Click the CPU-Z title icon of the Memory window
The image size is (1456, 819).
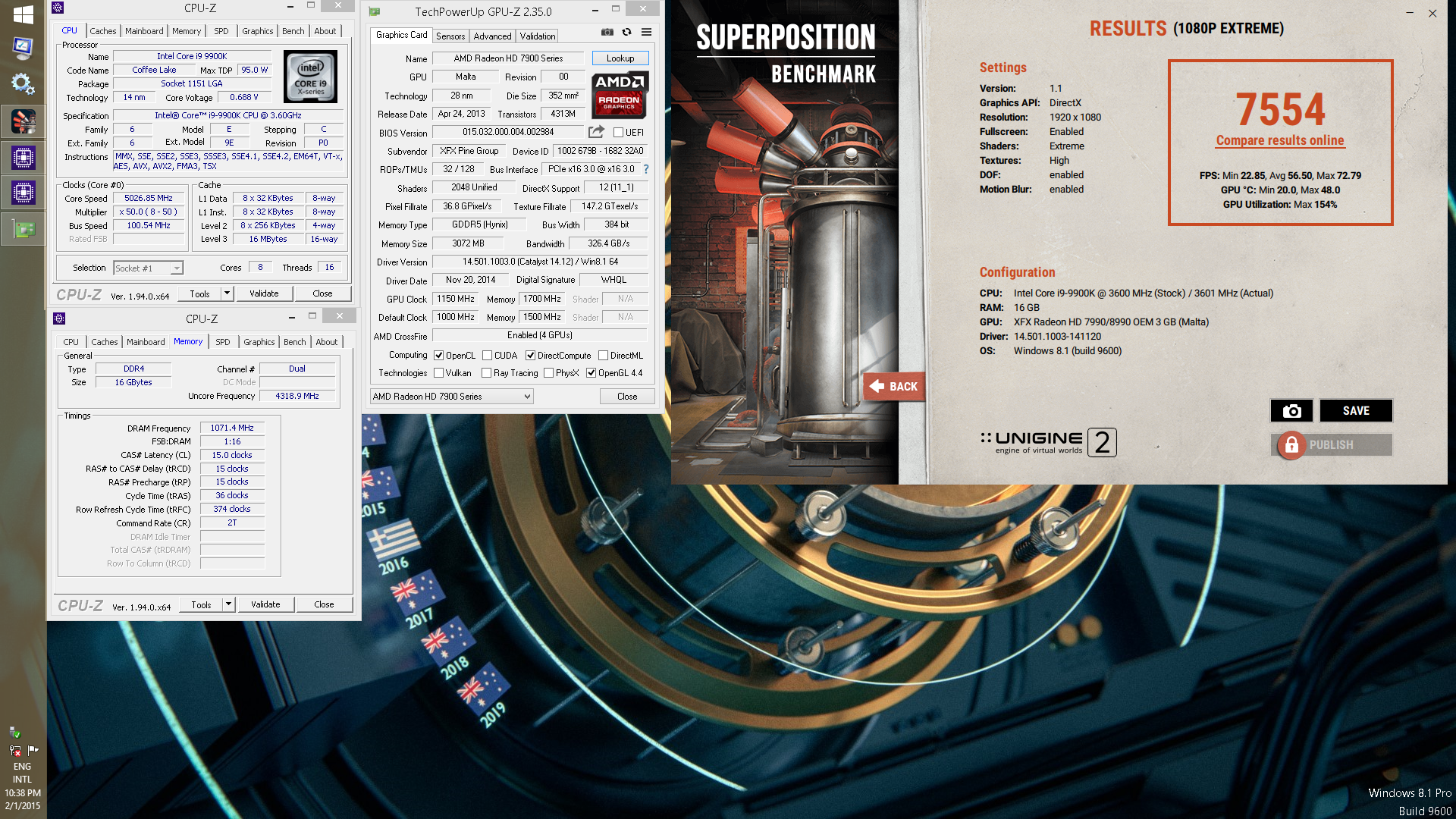click(59, 318)
